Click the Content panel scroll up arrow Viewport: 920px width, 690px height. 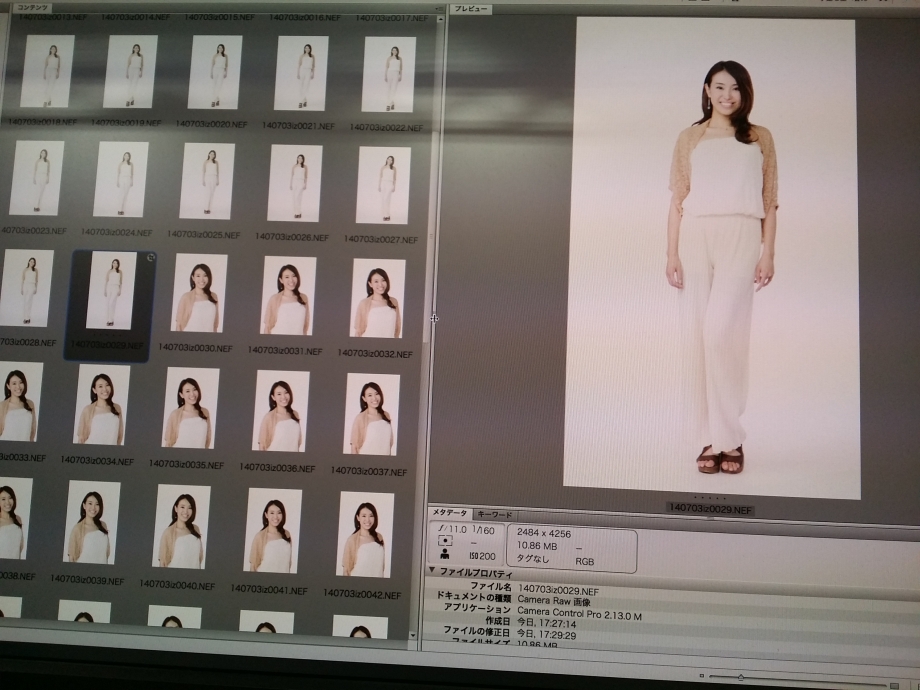441,19
